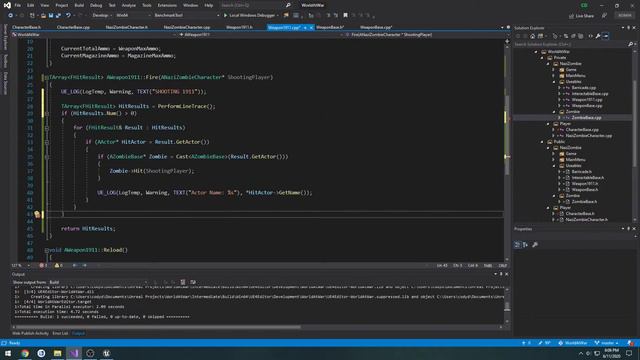The image size is (640, 360).
Task: Collapse the Private folder node
Action: click(542, 58)
